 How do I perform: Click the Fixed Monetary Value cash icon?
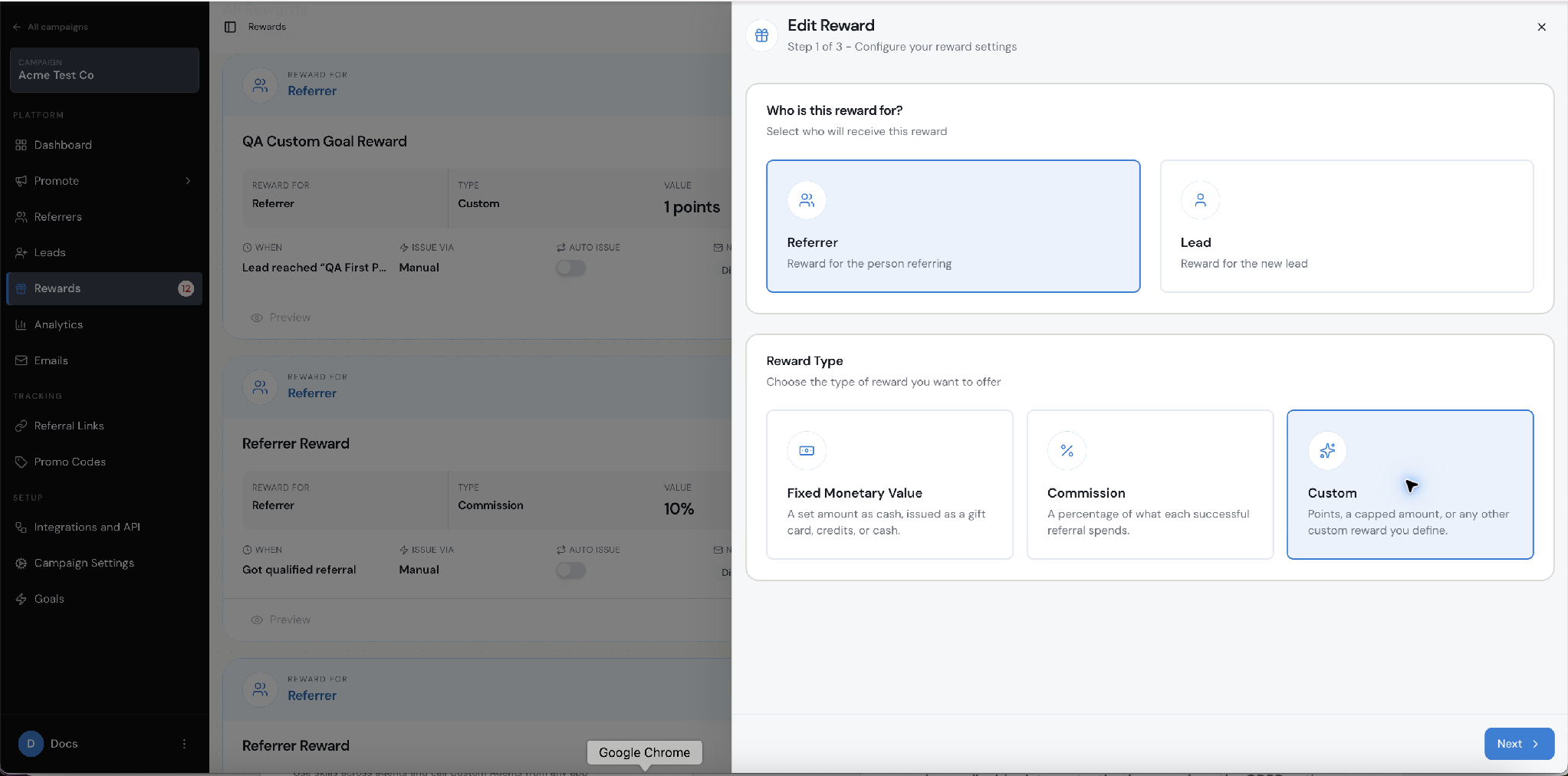[x=807, y=451]
